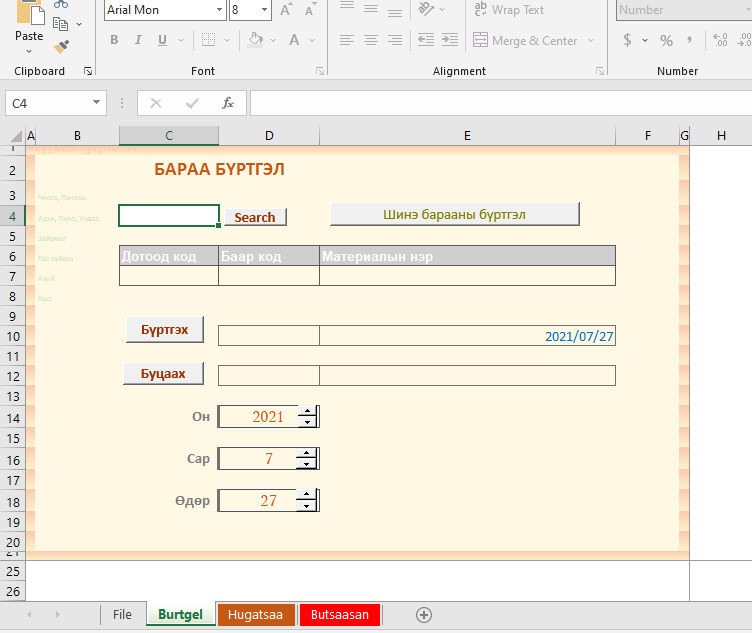This screenshot has height=633, width=752.
Task: Open Fill Color dropdown arrow
Action: click(x=273, y=40)
